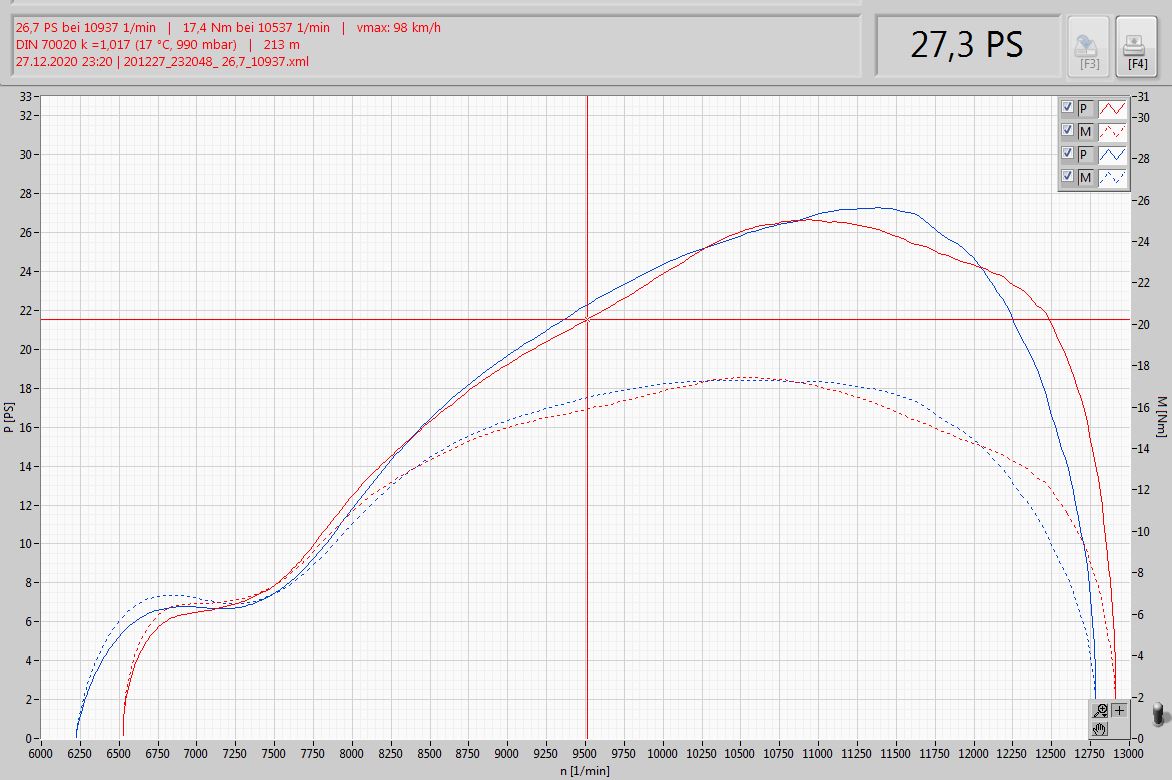Uncheck the red P power curve
The height and width of the screenshot is (780, 1172).
(x=1067, y=107)
